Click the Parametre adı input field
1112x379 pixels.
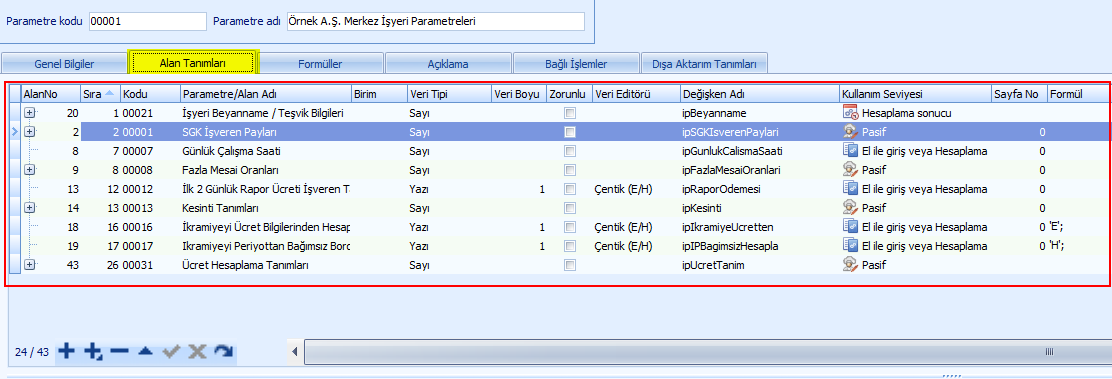[435, 21]
